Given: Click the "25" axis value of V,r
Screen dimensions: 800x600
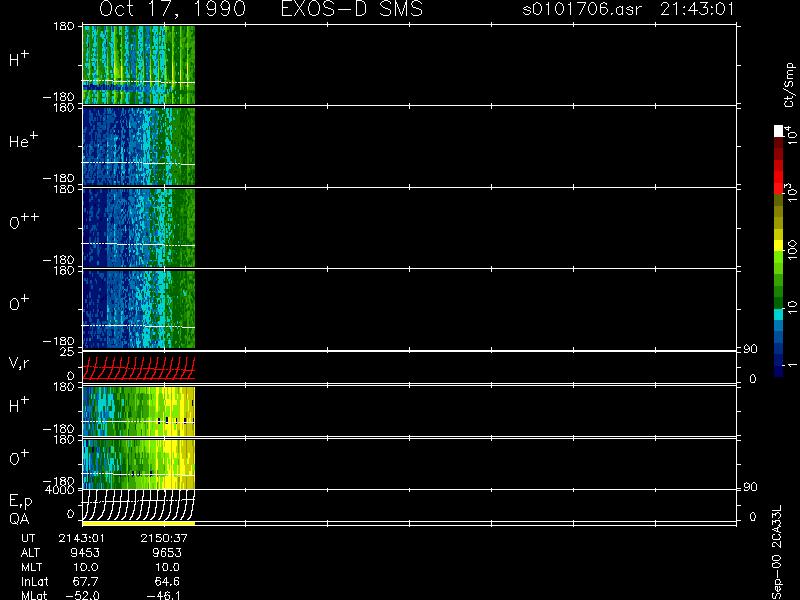Looking at the screenshot, I should point(68,352).
